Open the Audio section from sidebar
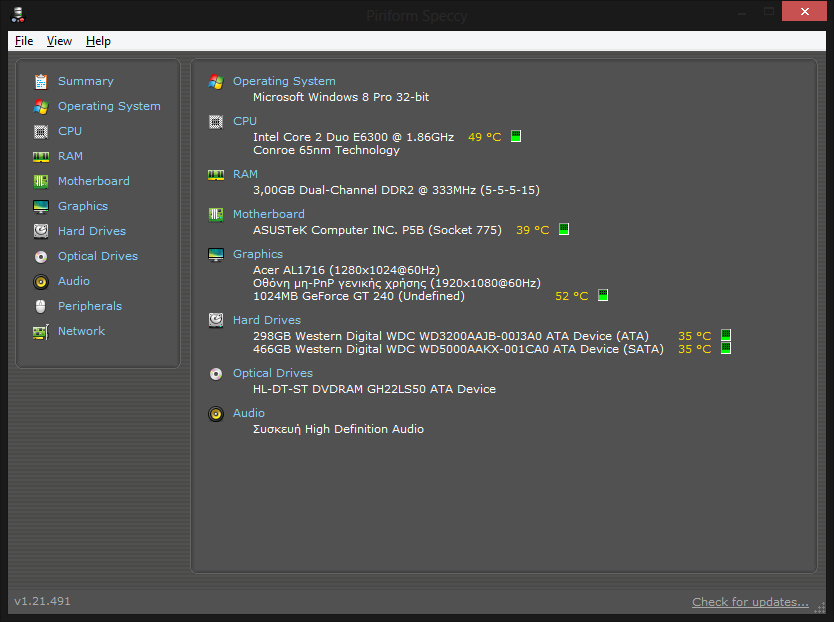This screenshot has height=622, width=834. (x=74, y=281)
